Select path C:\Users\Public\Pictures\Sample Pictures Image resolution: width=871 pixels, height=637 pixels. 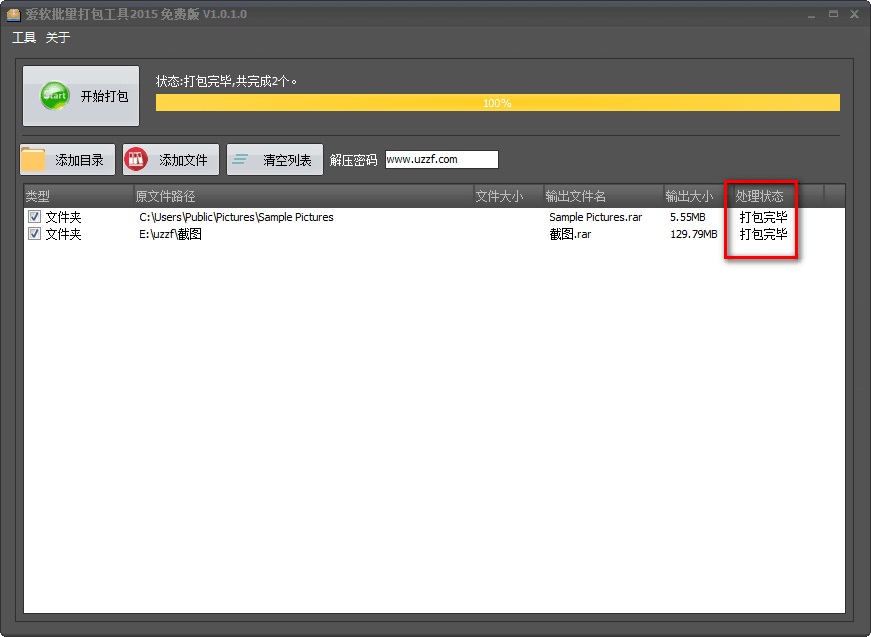(x=236, y=217)
